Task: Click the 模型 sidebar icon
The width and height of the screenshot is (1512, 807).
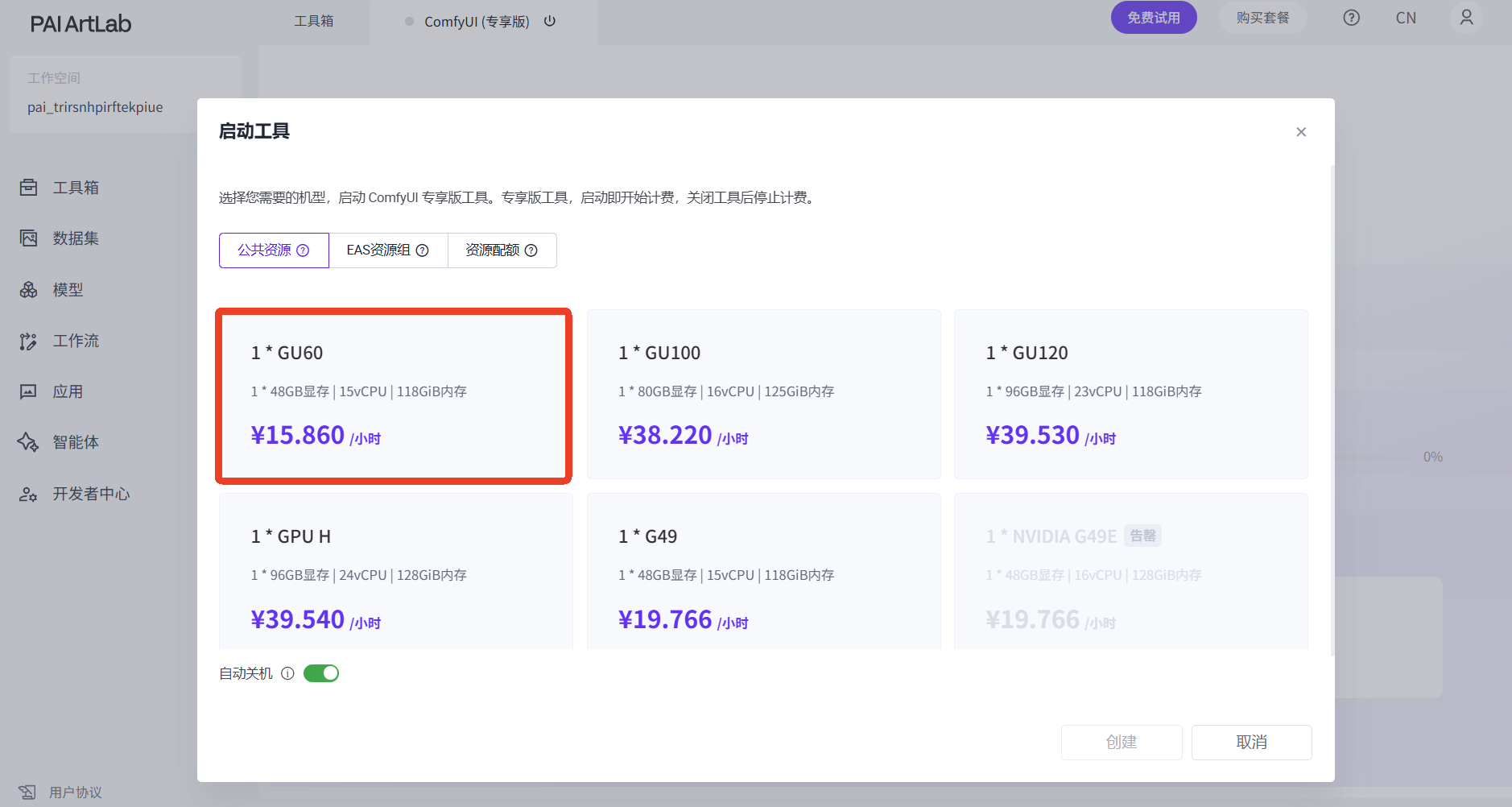Action: [29, 290]
